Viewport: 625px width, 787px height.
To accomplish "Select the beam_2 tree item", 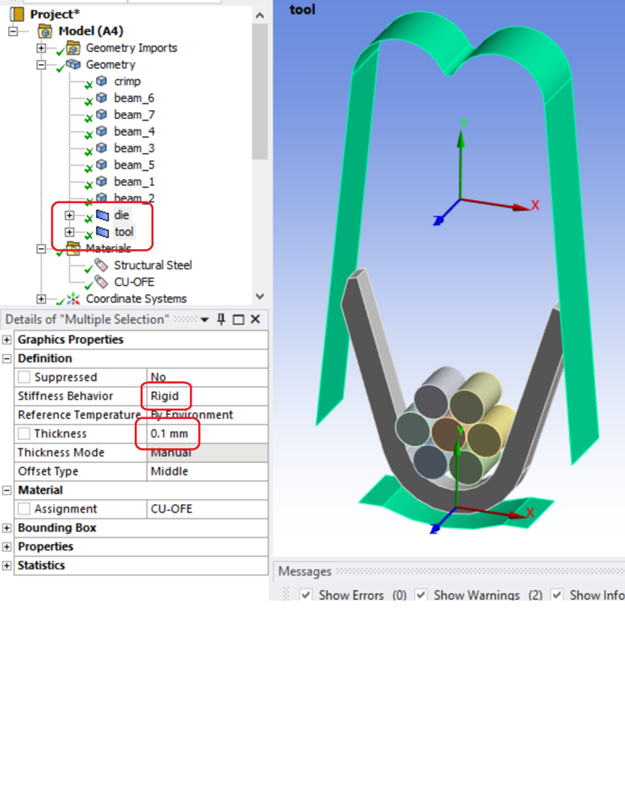I will click(134, 198).
